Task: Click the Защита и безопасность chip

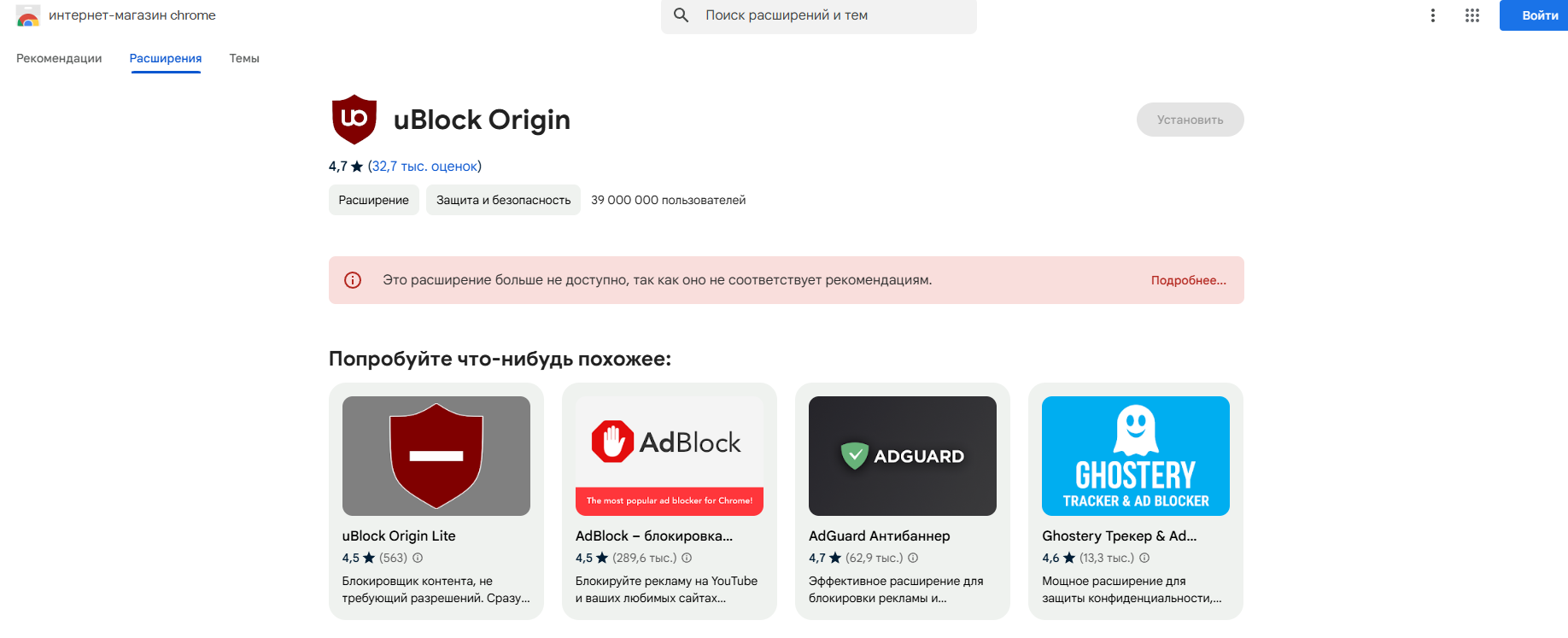Action: [503, 200]
